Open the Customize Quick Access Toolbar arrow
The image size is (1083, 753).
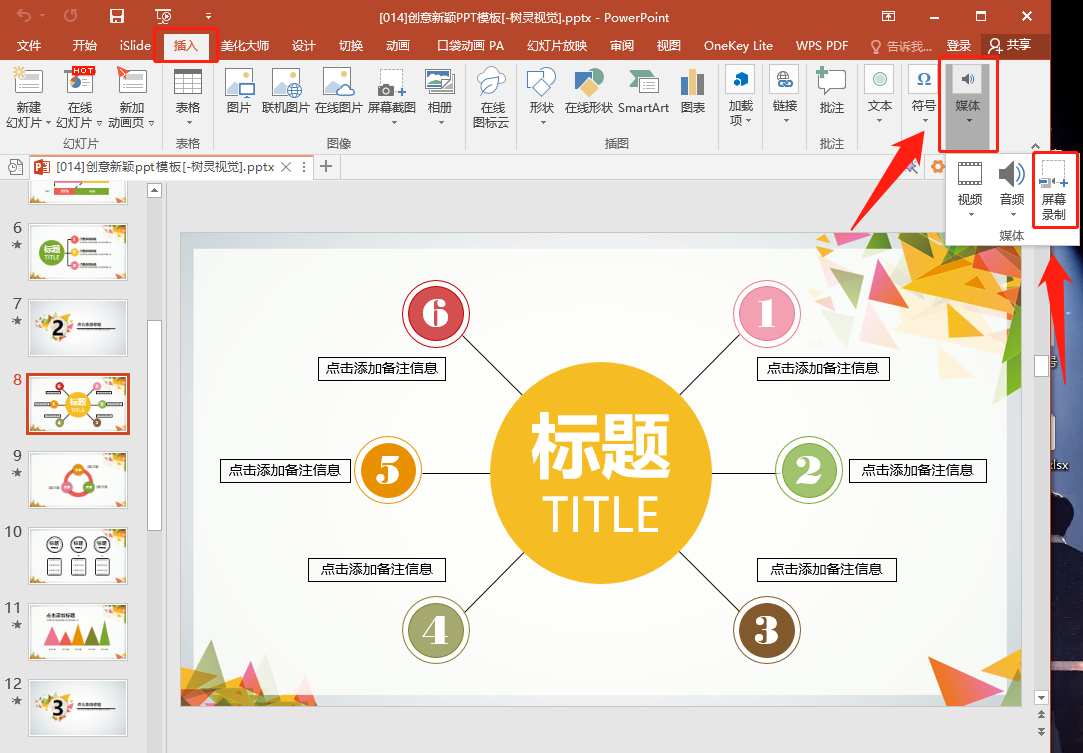coord(209,16)
